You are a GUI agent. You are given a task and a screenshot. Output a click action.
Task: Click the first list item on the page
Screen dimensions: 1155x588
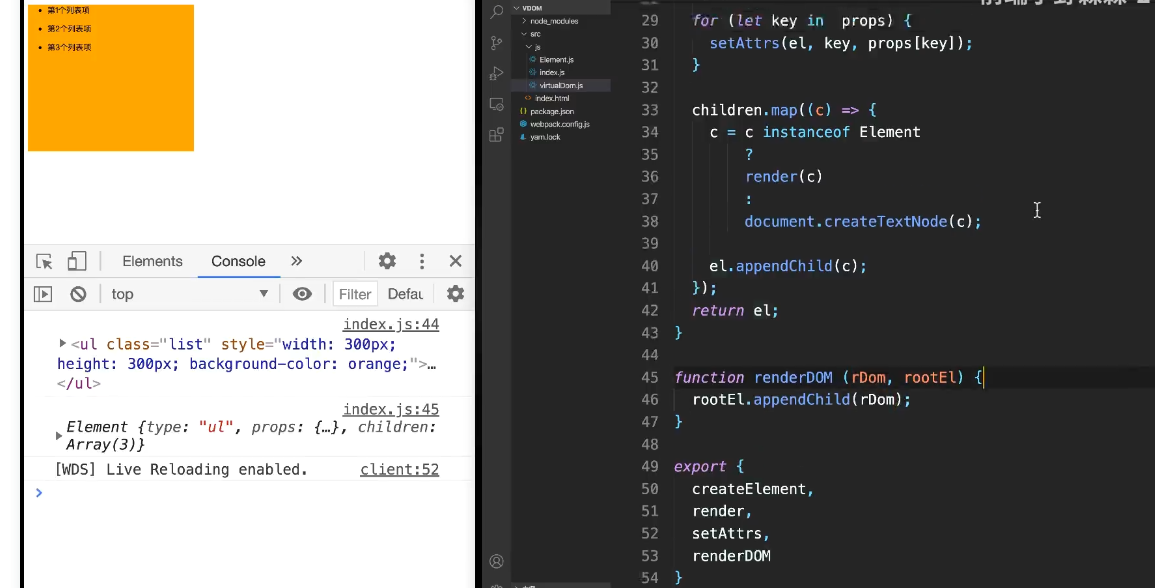(69, 10)
